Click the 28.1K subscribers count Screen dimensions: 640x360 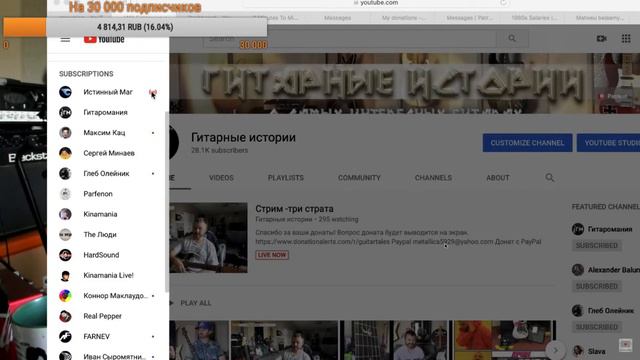coord(220,151)
